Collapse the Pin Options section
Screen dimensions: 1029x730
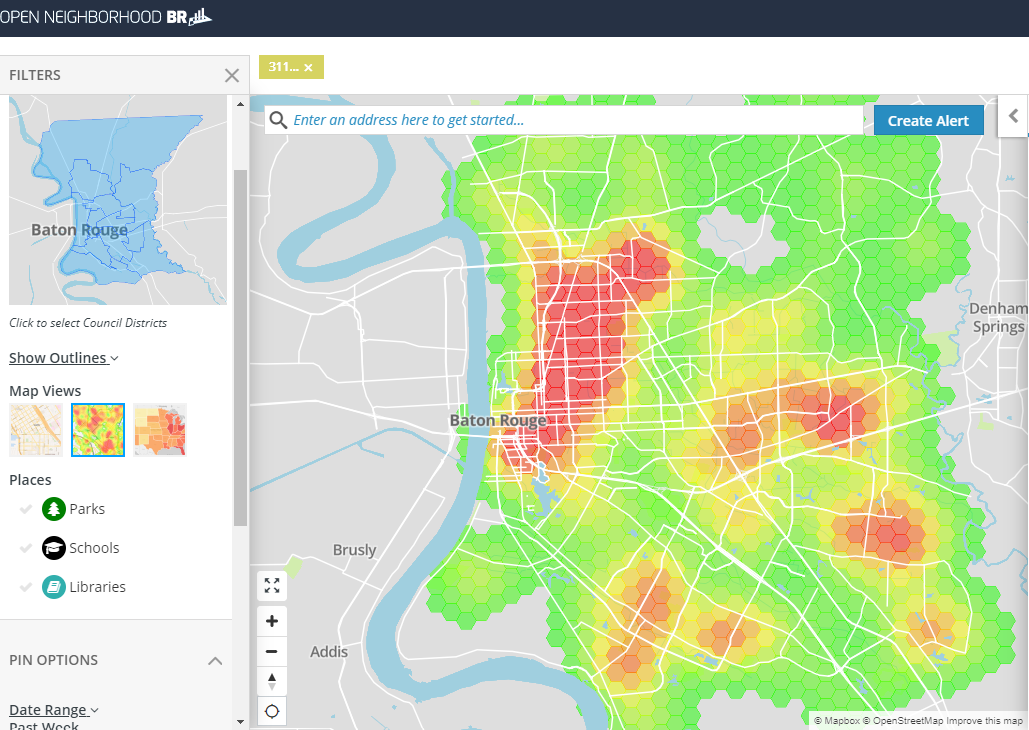click(x=215, y=661)
